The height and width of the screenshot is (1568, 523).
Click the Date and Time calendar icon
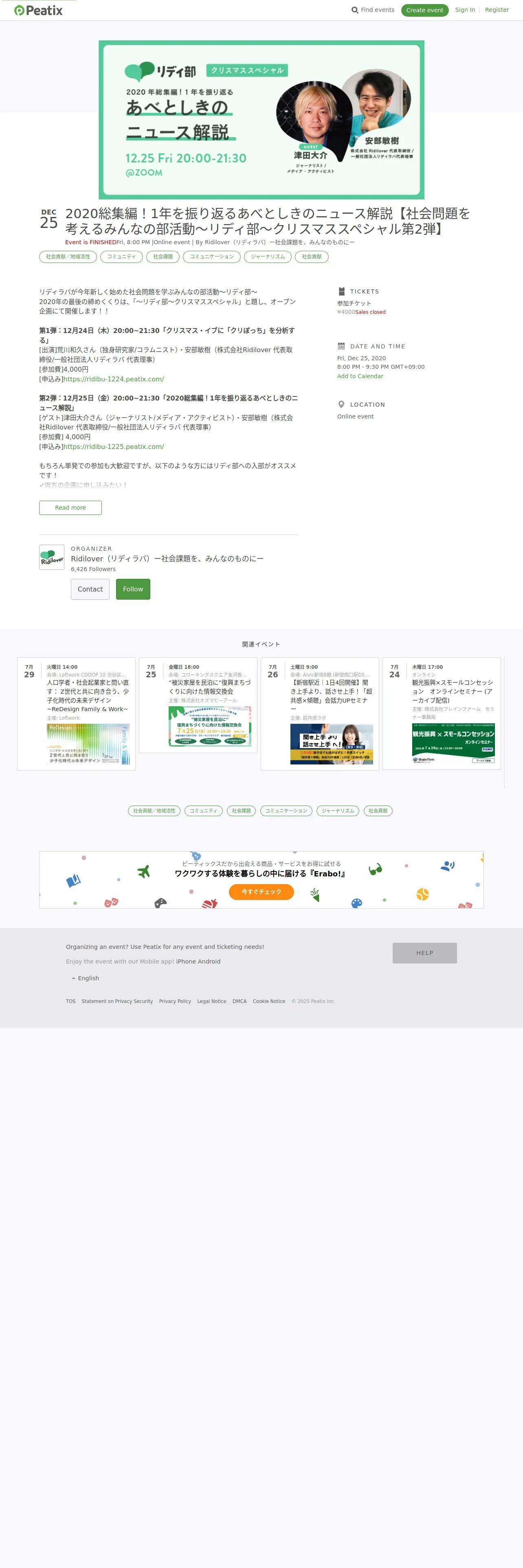pyautogui.click(x=342, y=346)
